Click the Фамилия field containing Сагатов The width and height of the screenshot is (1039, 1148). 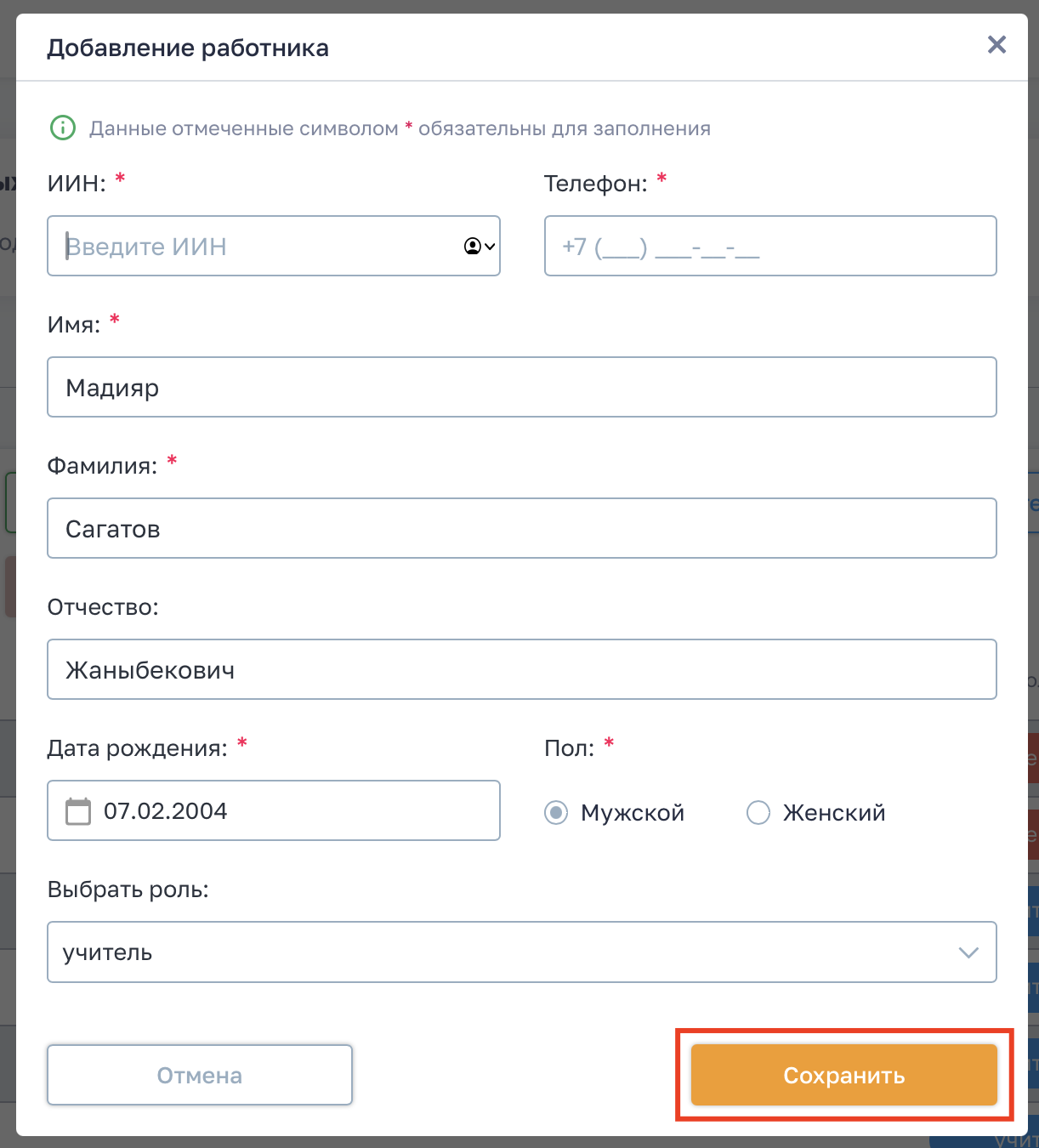[x=521, y=529]
